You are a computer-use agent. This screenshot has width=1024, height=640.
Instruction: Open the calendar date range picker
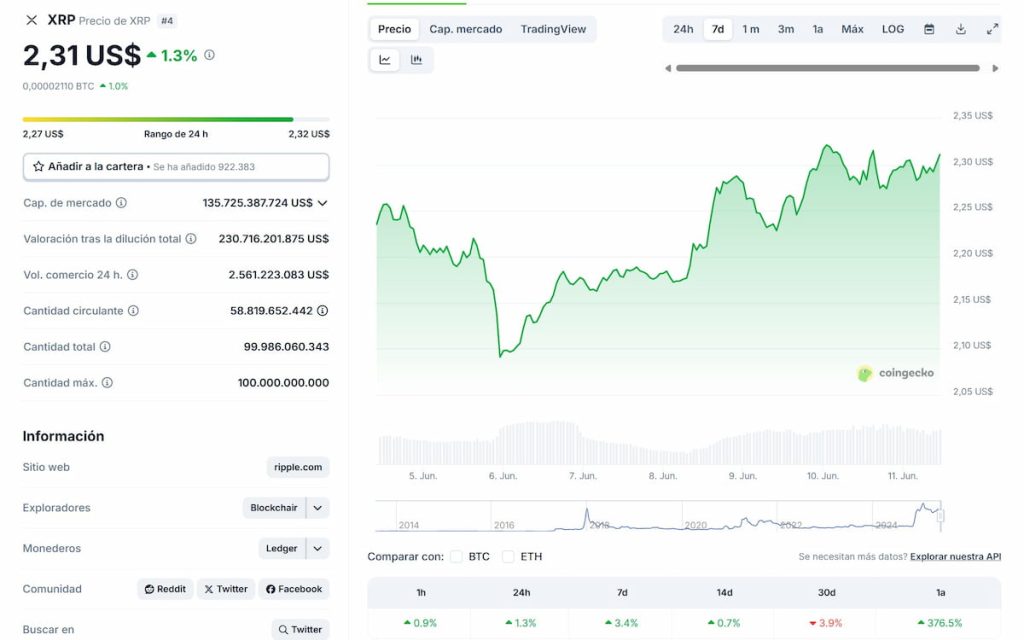pyautogui.click(x=929, y=29)
